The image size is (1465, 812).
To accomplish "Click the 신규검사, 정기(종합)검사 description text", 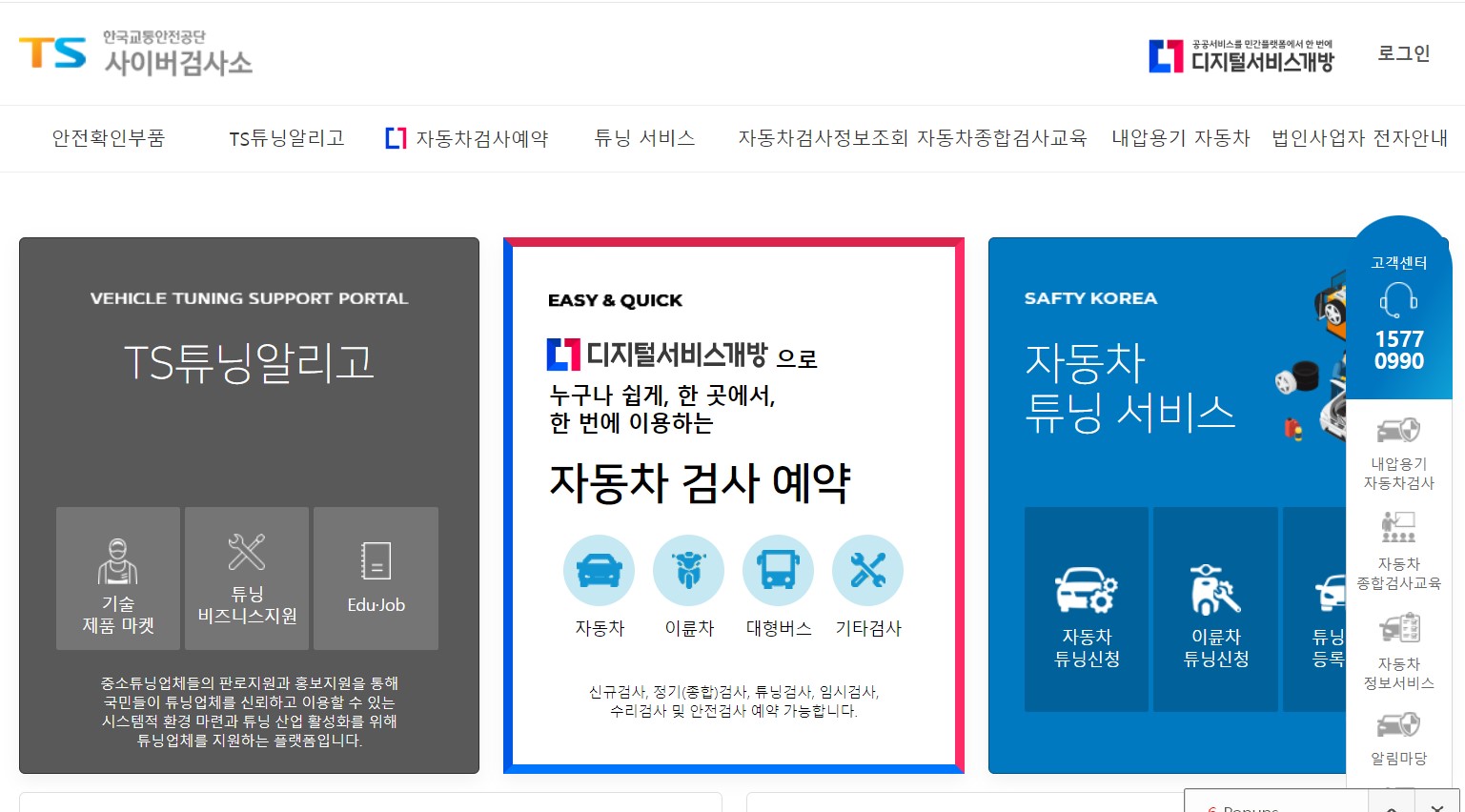I will [x=734, y=701].
